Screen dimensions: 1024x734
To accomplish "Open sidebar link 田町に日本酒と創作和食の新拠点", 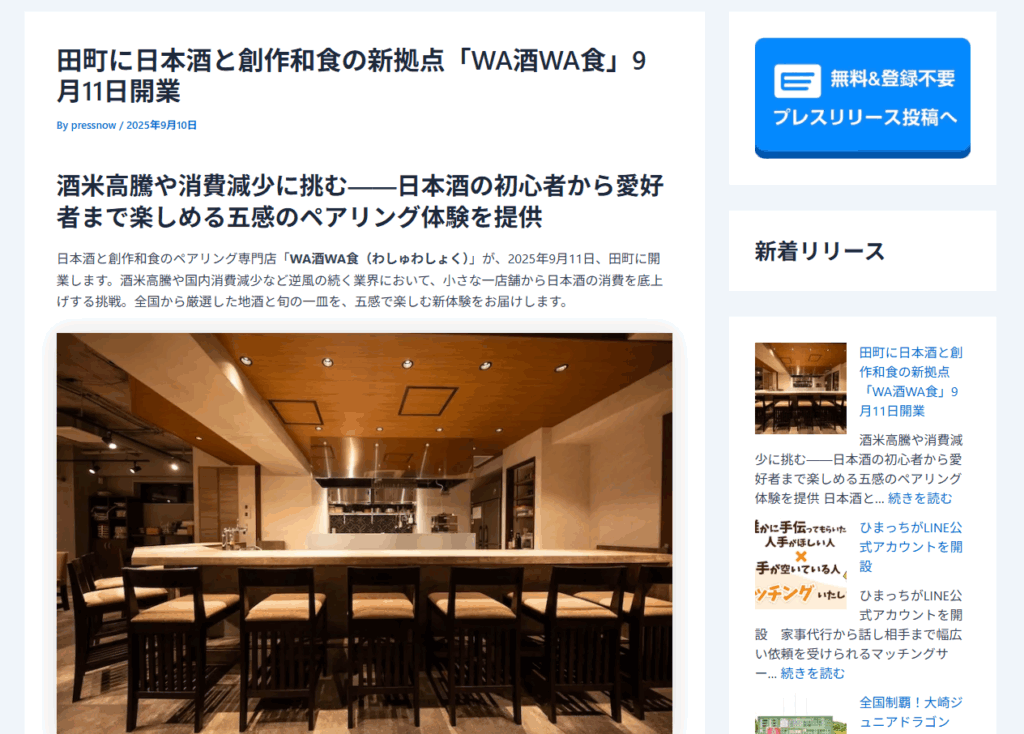I will pos(910,382).
